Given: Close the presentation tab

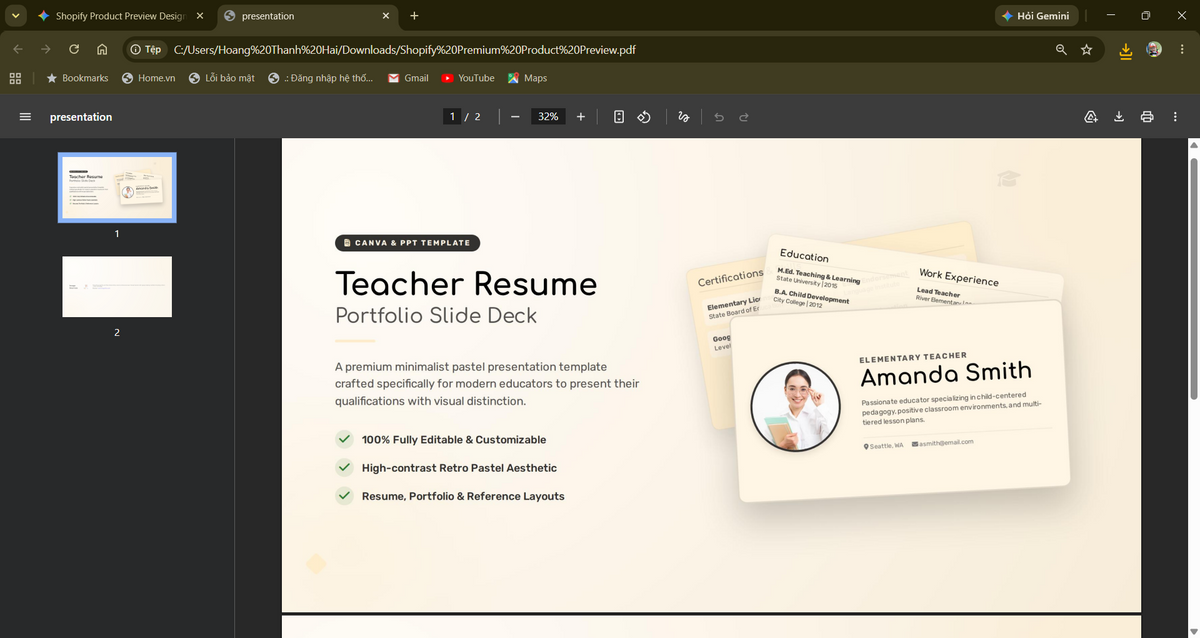Looking at the screenshot, I should point(387,16).
